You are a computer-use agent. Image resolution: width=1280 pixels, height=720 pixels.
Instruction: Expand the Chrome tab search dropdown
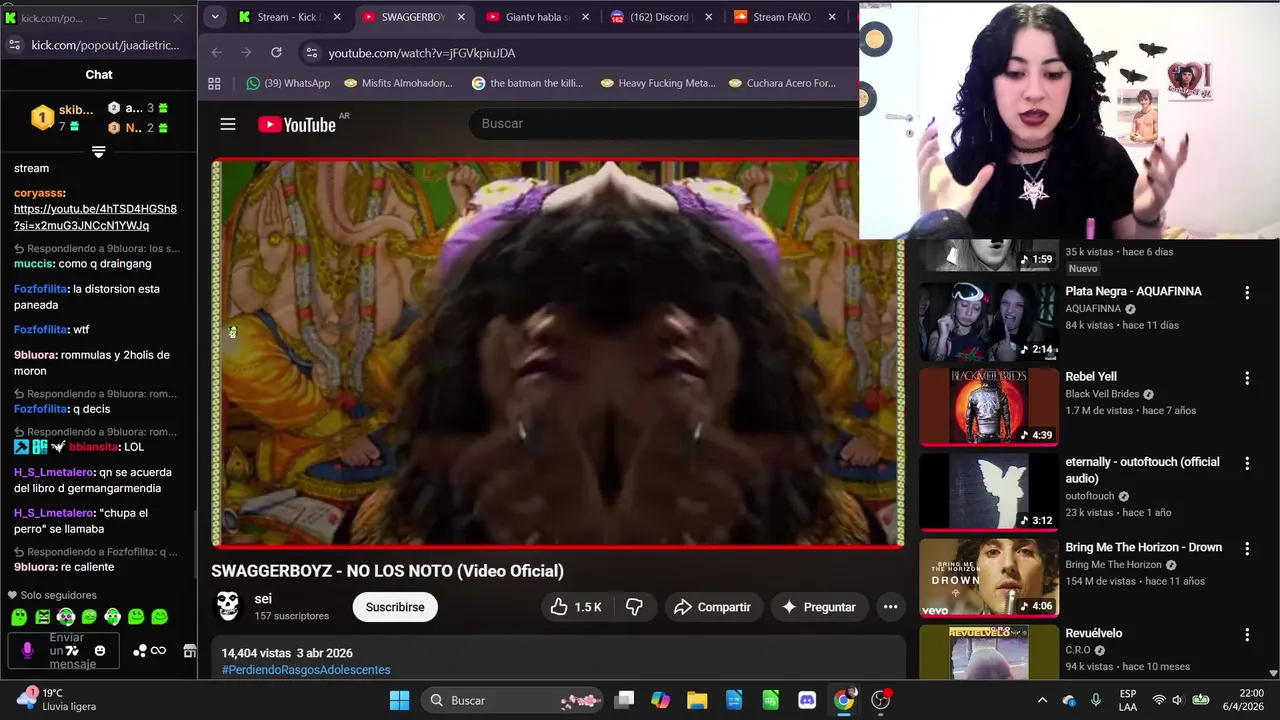pos(214,17)
